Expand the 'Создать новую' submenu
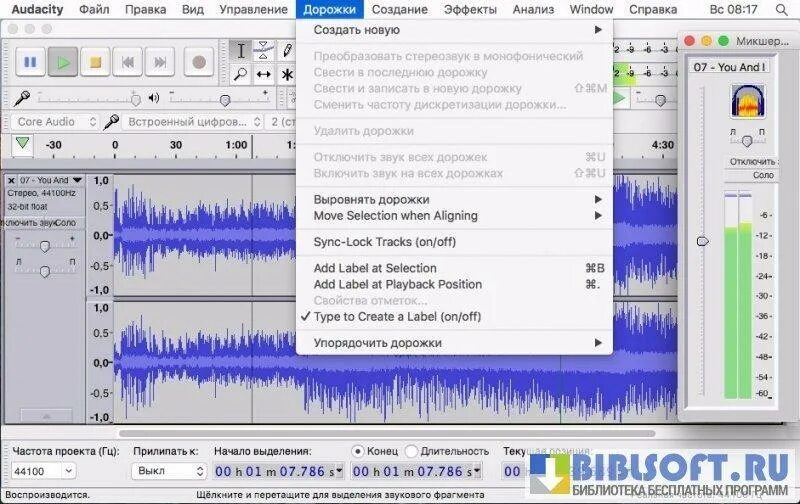The image size is (800, 504). pos(454,30)
